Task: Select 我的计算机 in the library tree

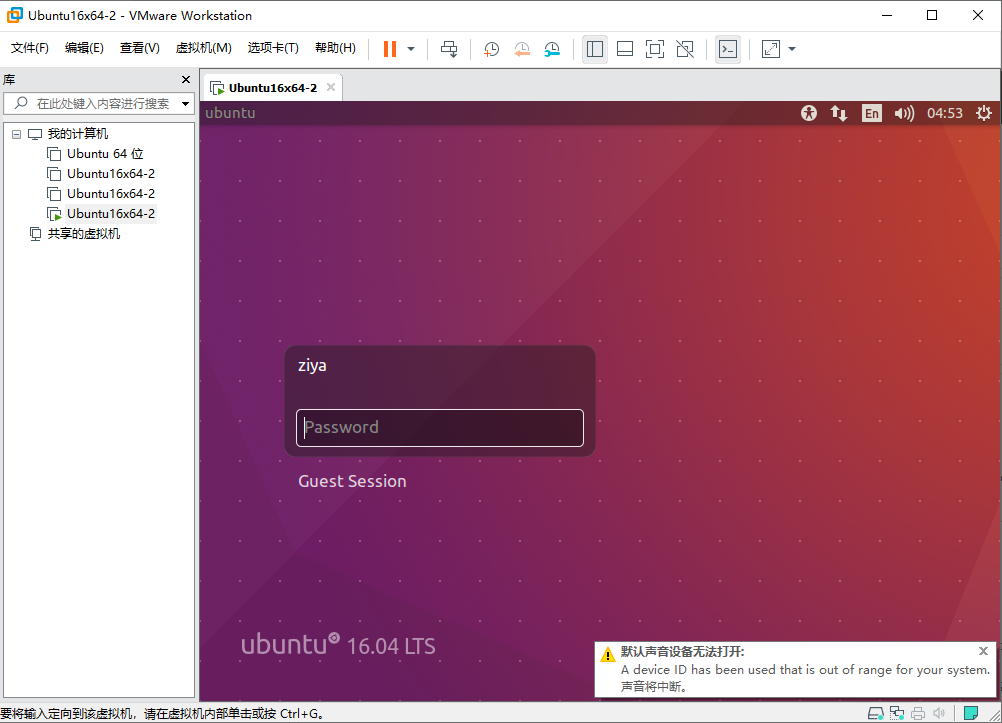Action: point(77,134)
